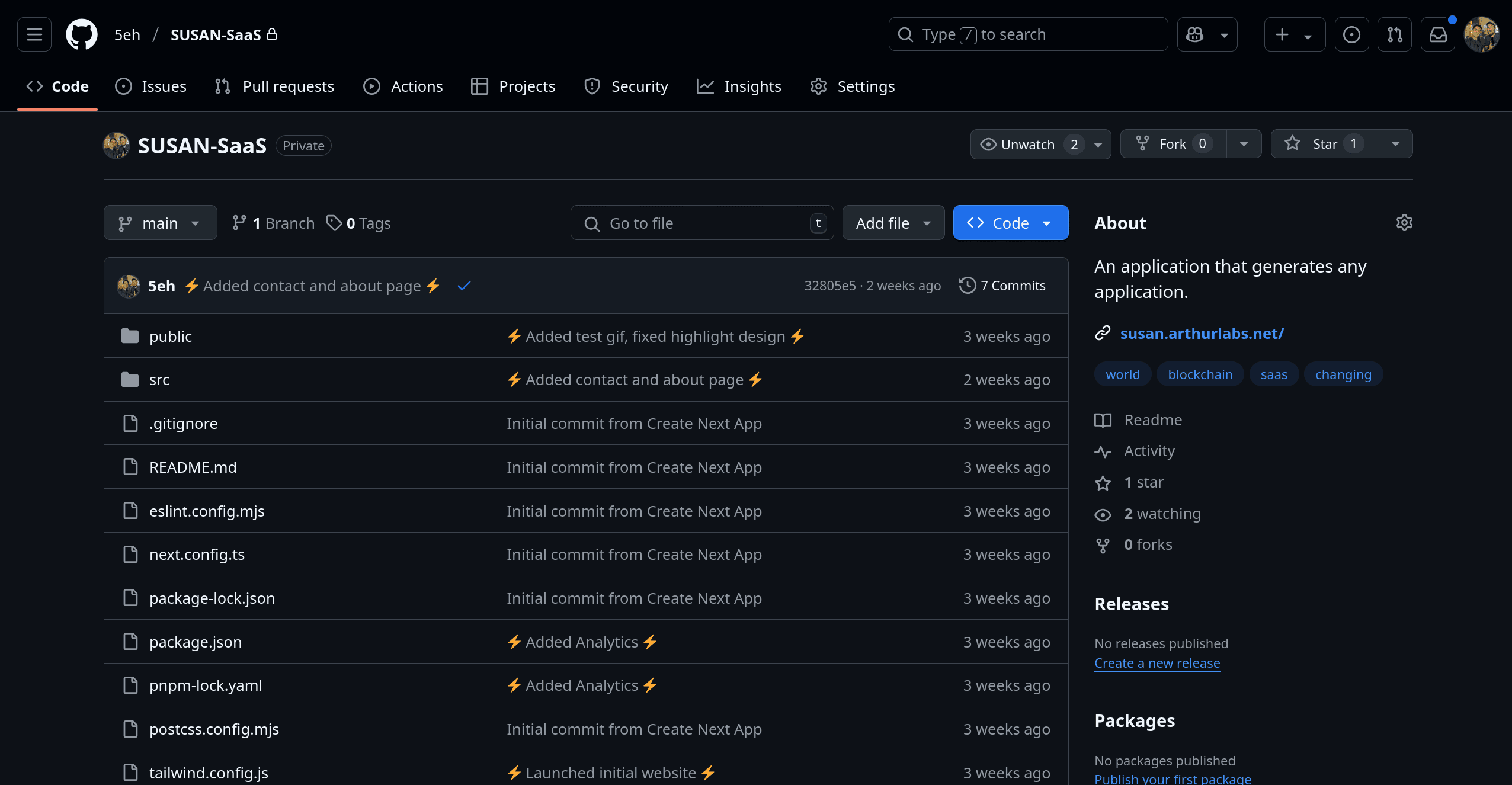Screen dimensions: 1512x785
Task: Open pnpm-lock.yaml file
Action: click(206, 685)
